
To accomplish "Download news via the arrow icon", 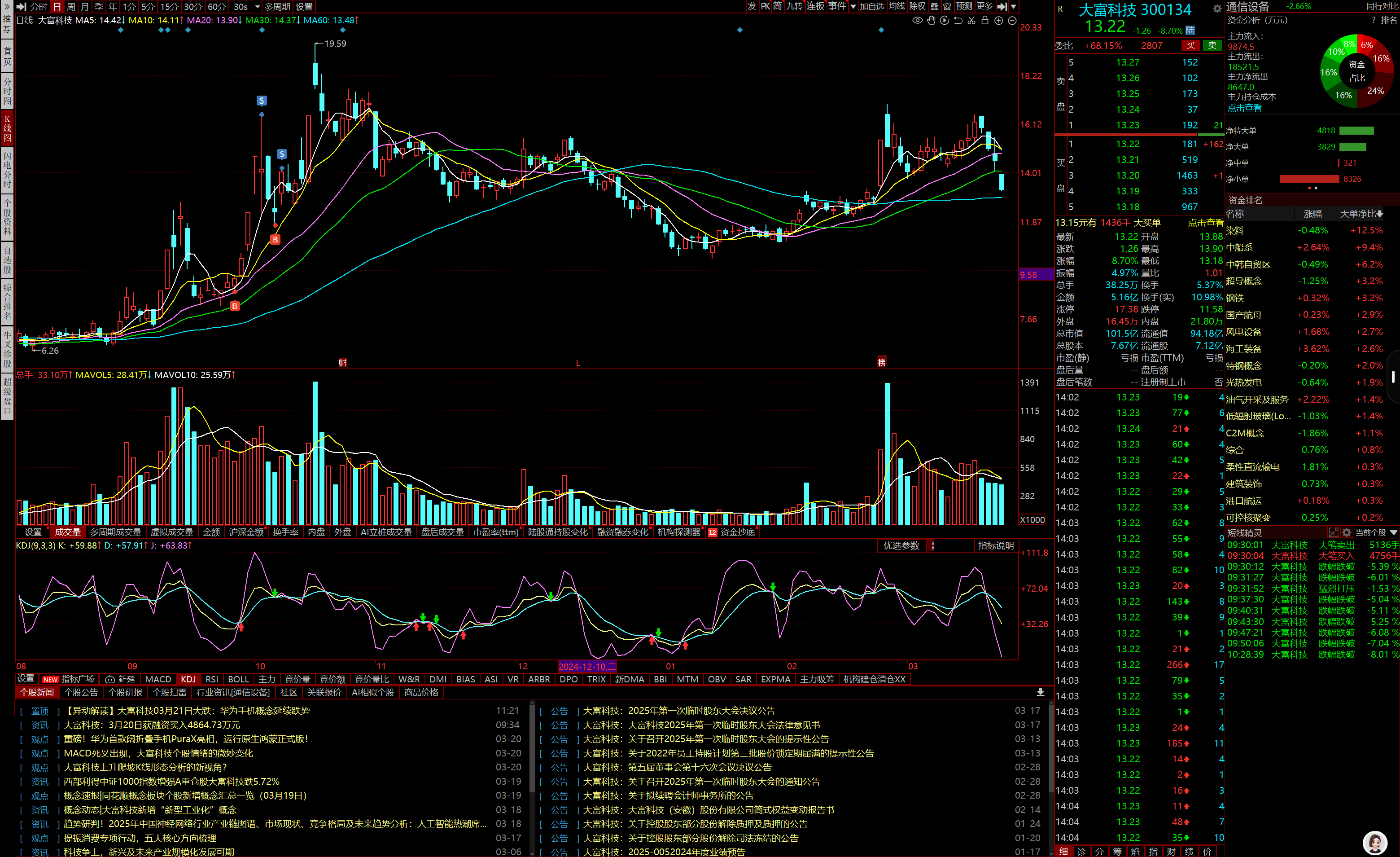I will coord(1040,692).
